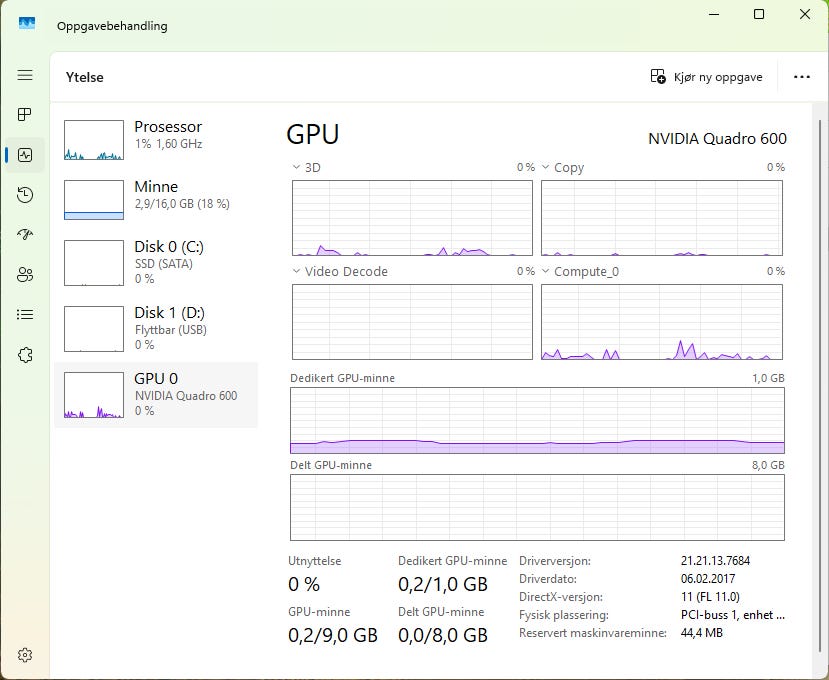Open the Compute_0 graph dropdown
The height and width of the screenshot is (680, 829).
(546, 271)
